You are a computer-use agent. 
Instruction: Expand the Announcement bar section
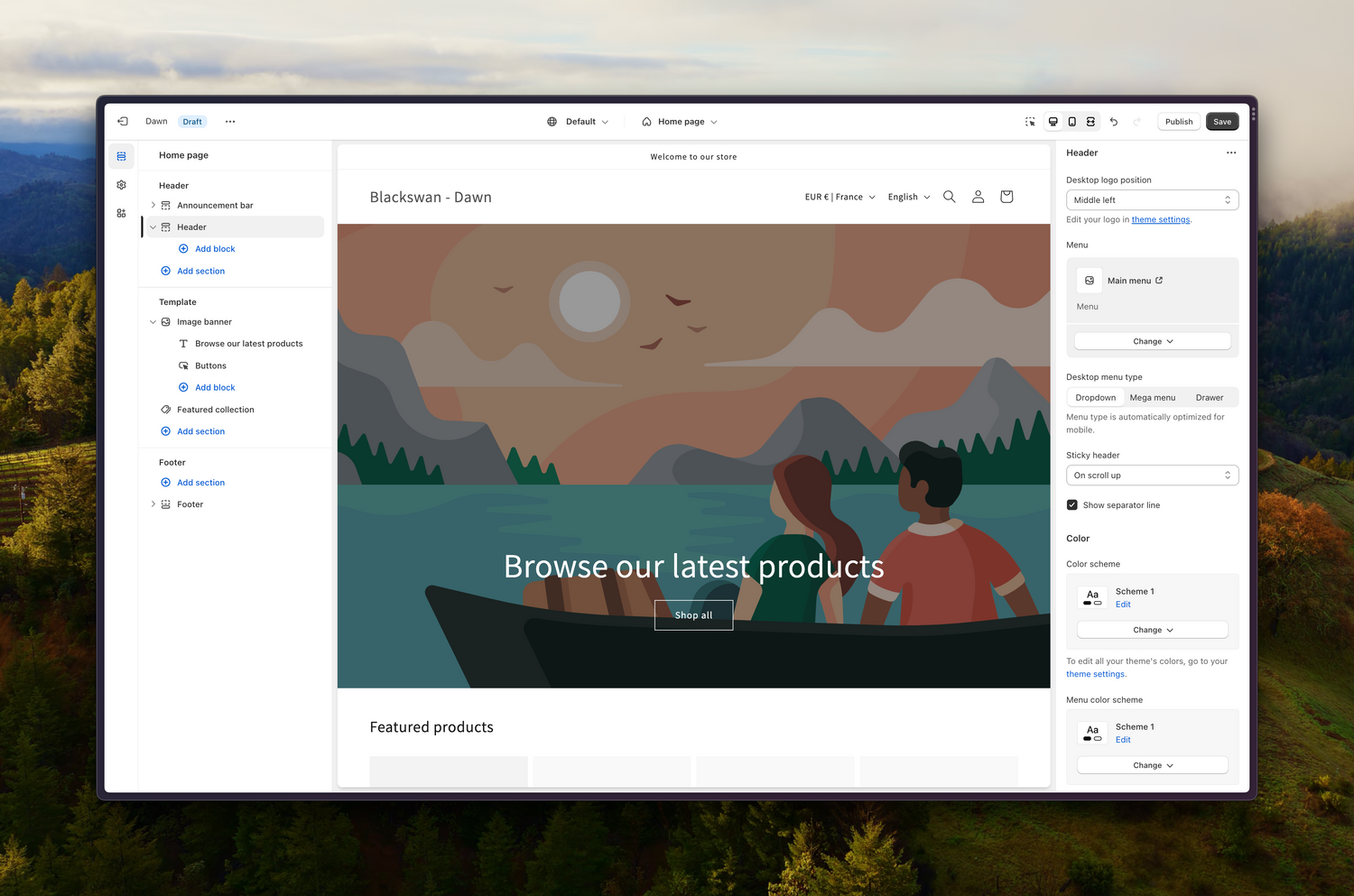point(153,205)
